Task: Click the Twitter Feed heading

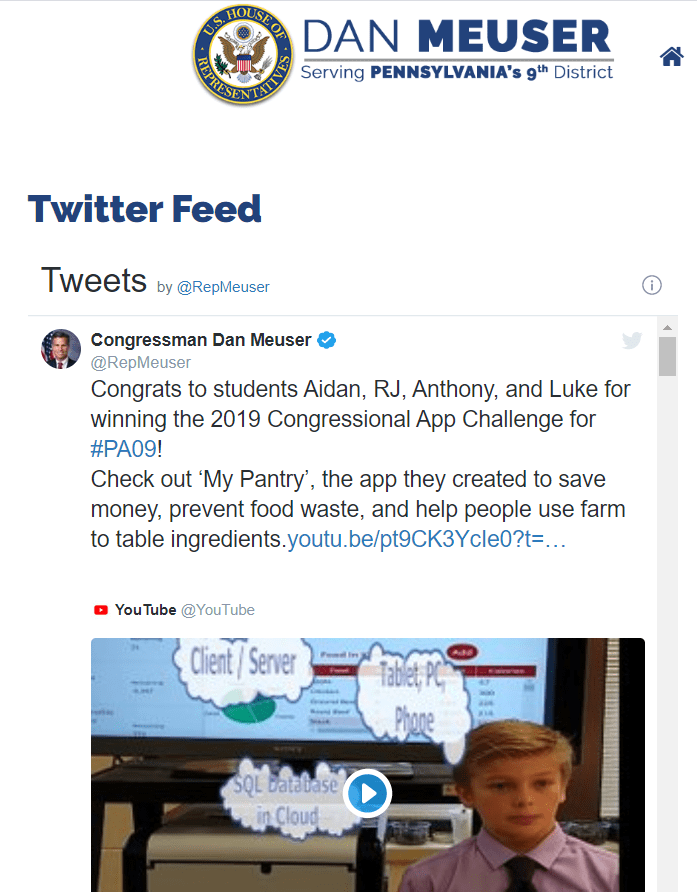Action: tap(145, 209)
